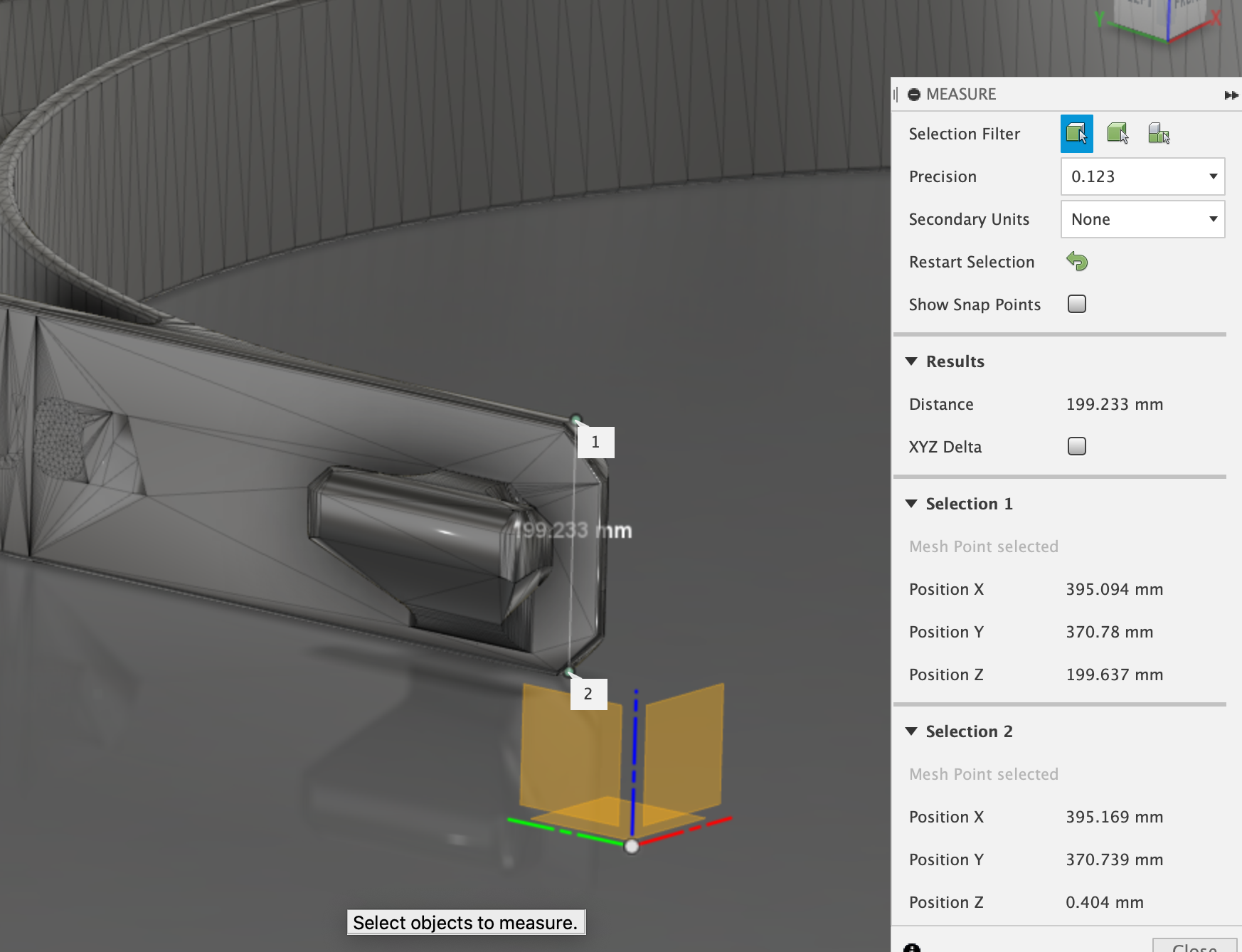Collapse the Results section
The height and width of the screenshot is (952, 1242).
[911, 361]
